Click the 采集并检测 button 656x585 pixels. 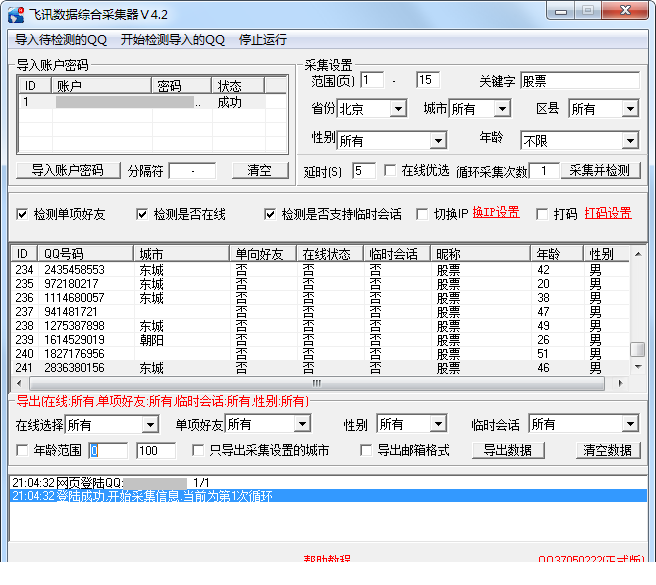click(600, 170)
